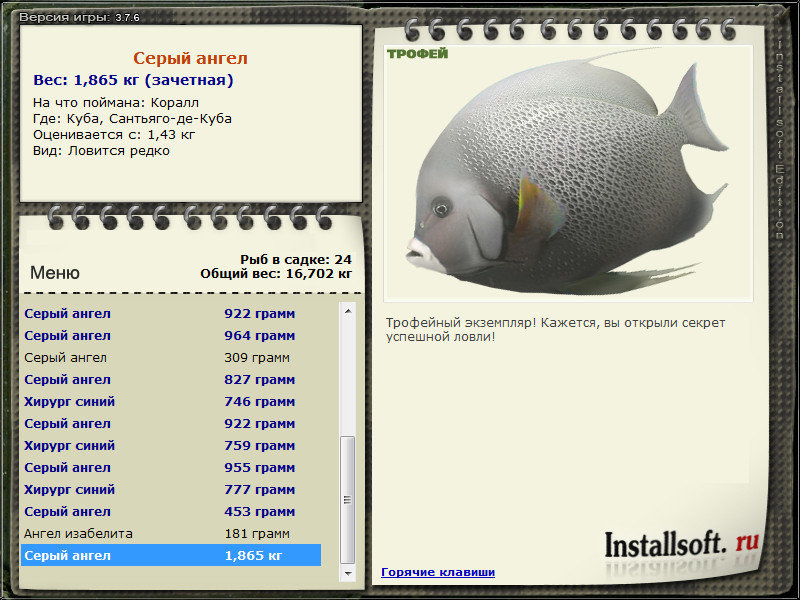Open the Меню link
Viewport: 800px width, 600px height.
click(55, 272)
